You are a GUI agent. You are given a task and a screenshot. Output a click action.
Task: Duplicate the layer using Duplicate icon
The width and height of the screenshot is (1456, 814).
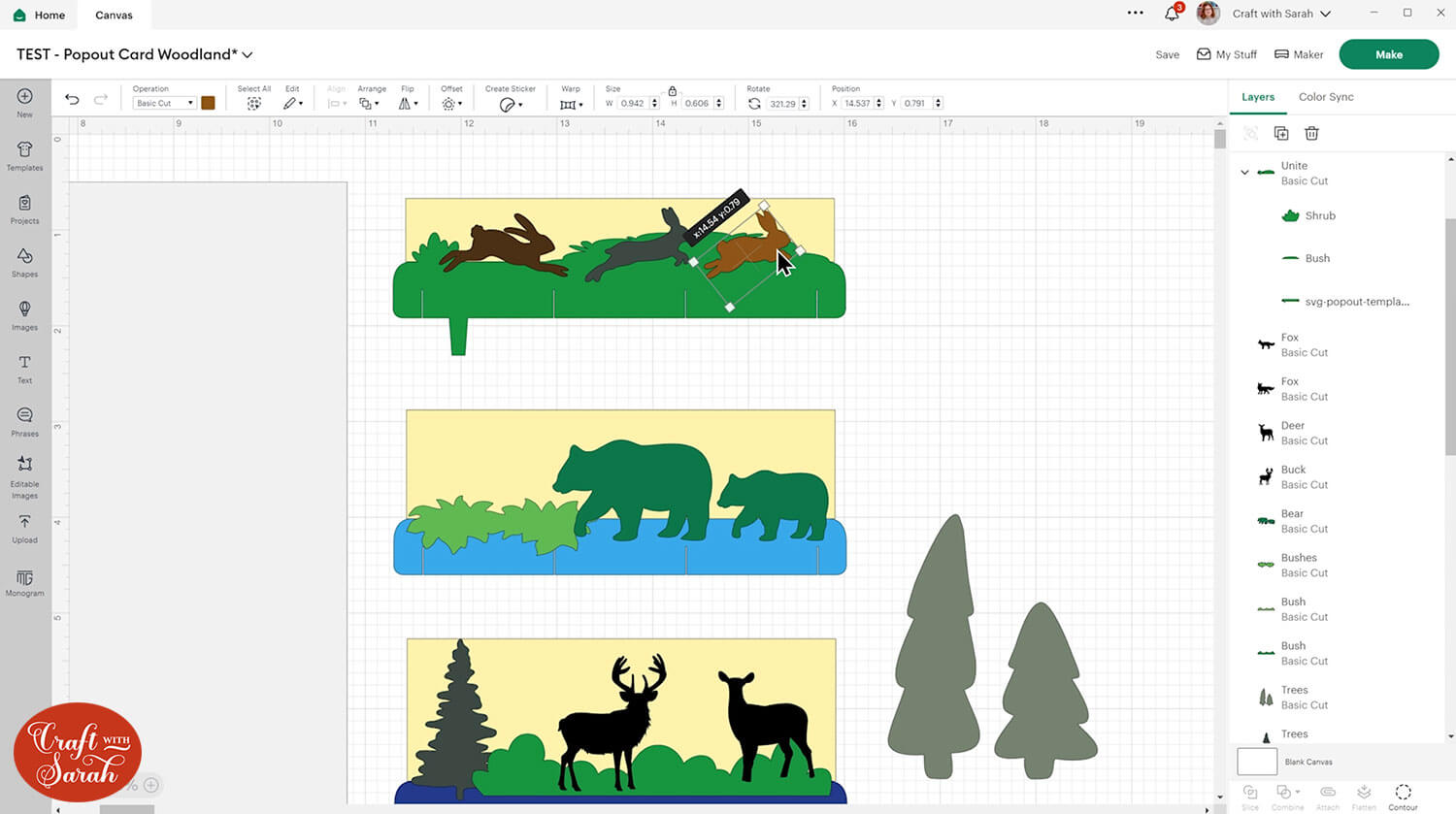click(1281, 133)
